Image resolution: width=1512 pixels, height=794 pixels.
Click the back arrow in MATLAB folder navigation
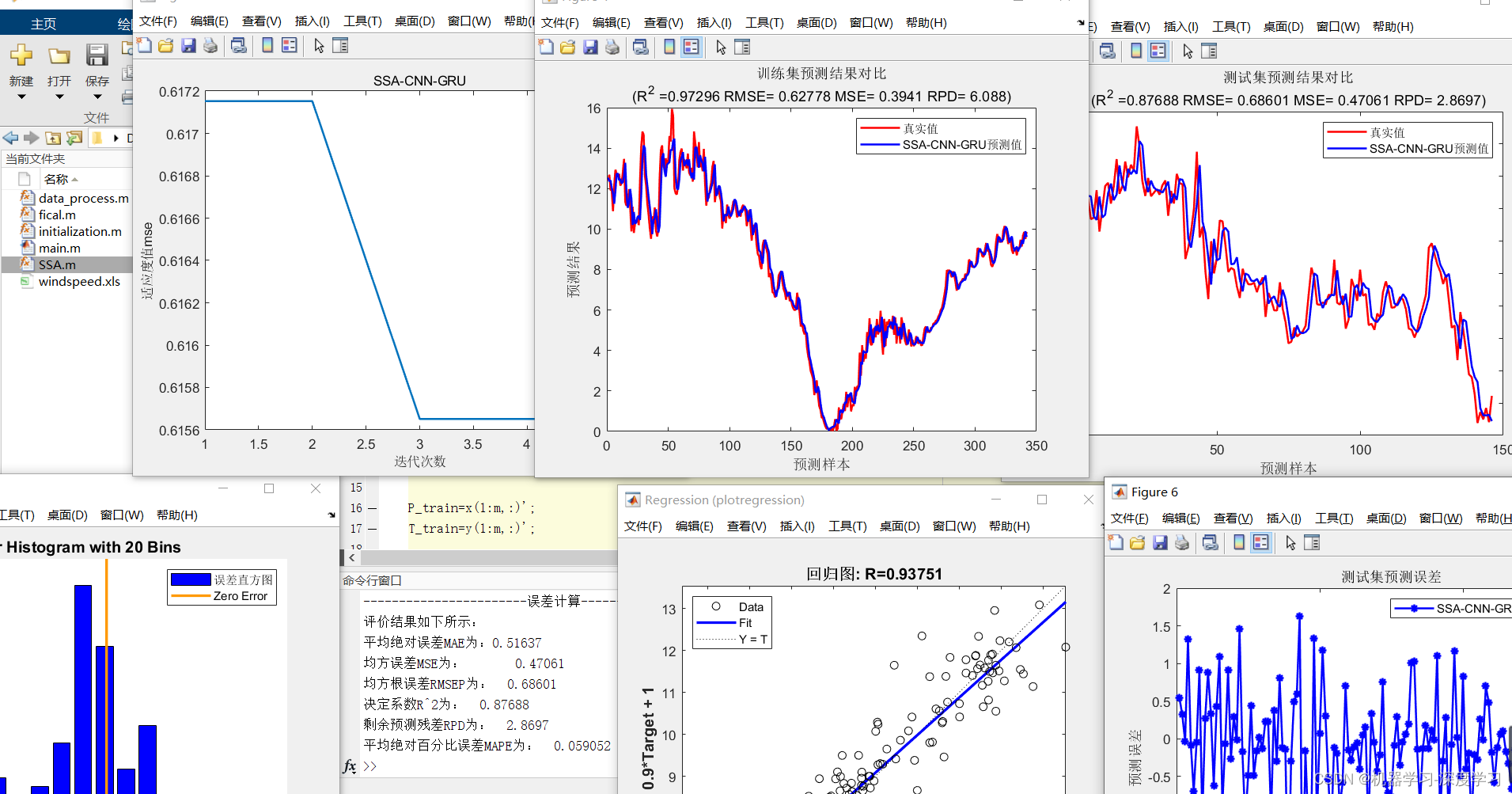tap(10, 138)
